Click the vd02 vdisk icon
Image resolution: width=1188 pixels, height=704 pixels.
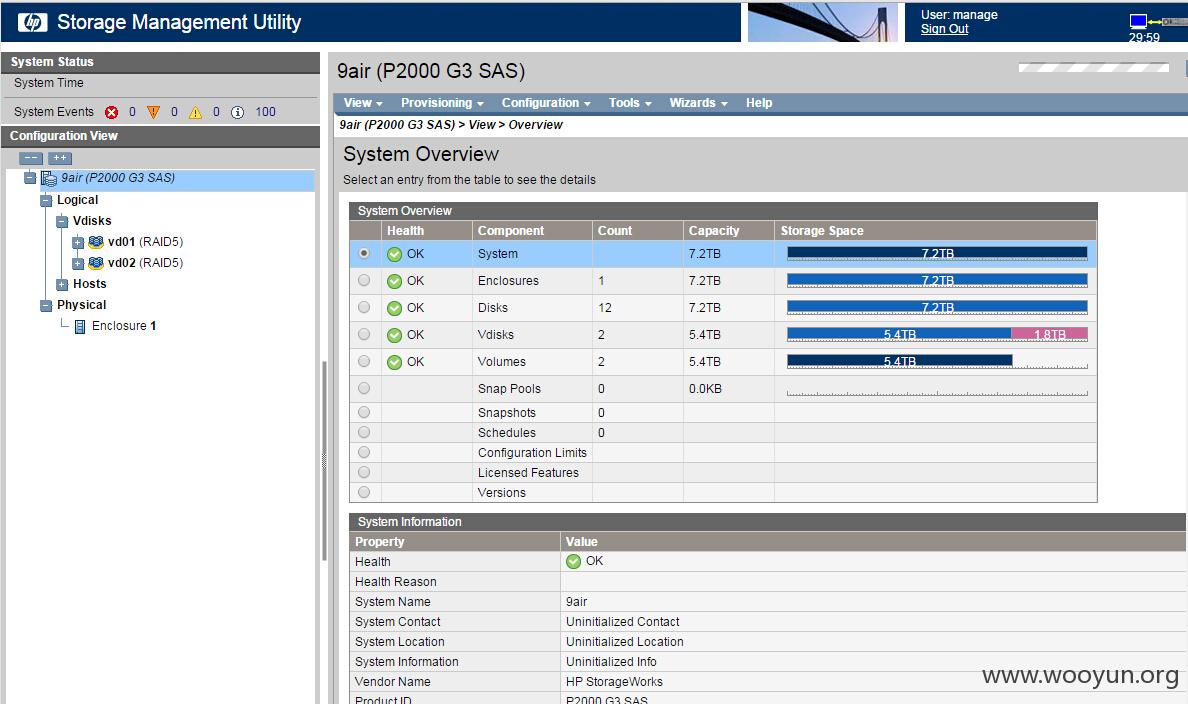click(96, 263)
